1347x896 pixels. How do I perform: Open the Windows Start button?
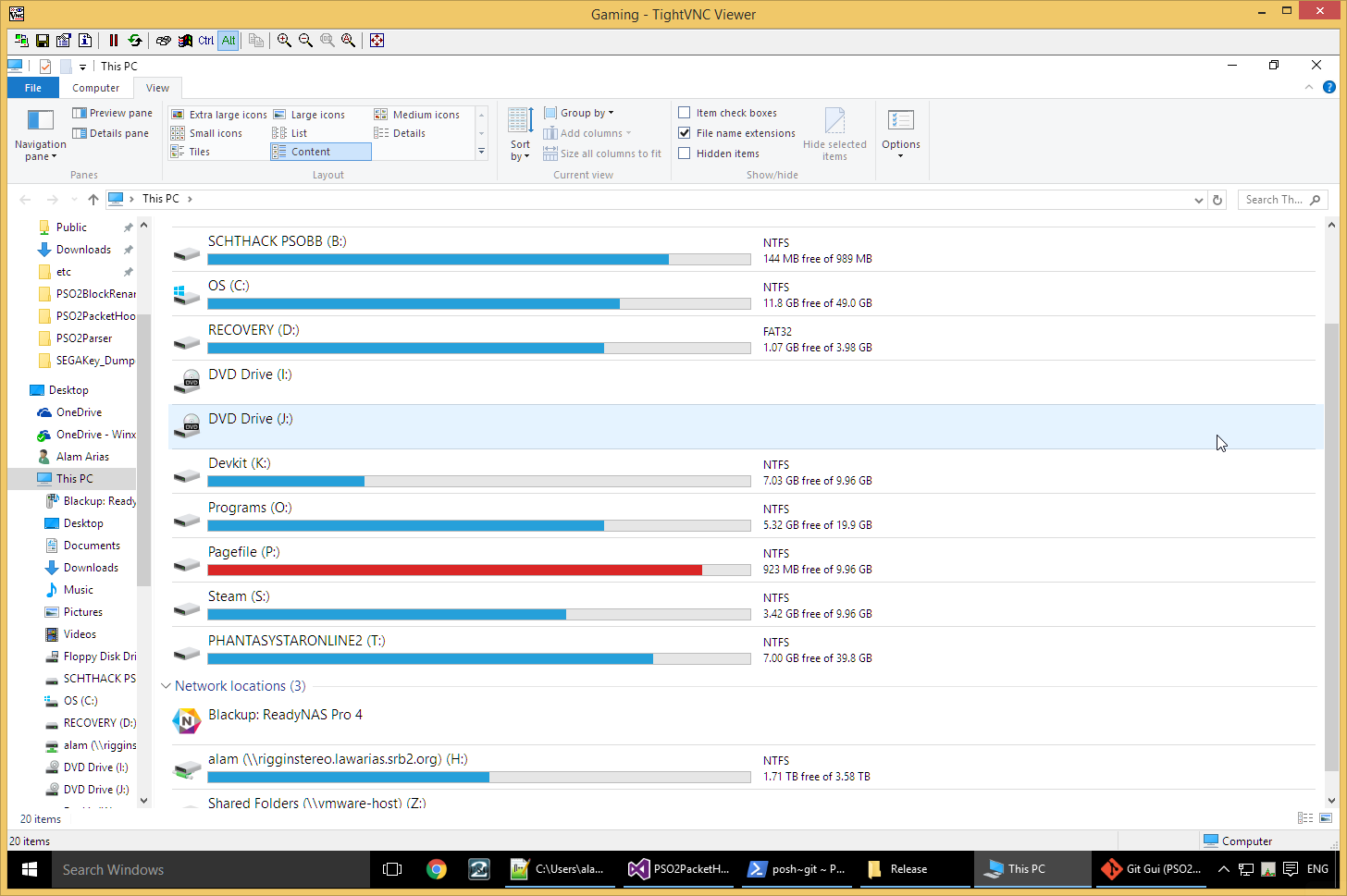30,869
